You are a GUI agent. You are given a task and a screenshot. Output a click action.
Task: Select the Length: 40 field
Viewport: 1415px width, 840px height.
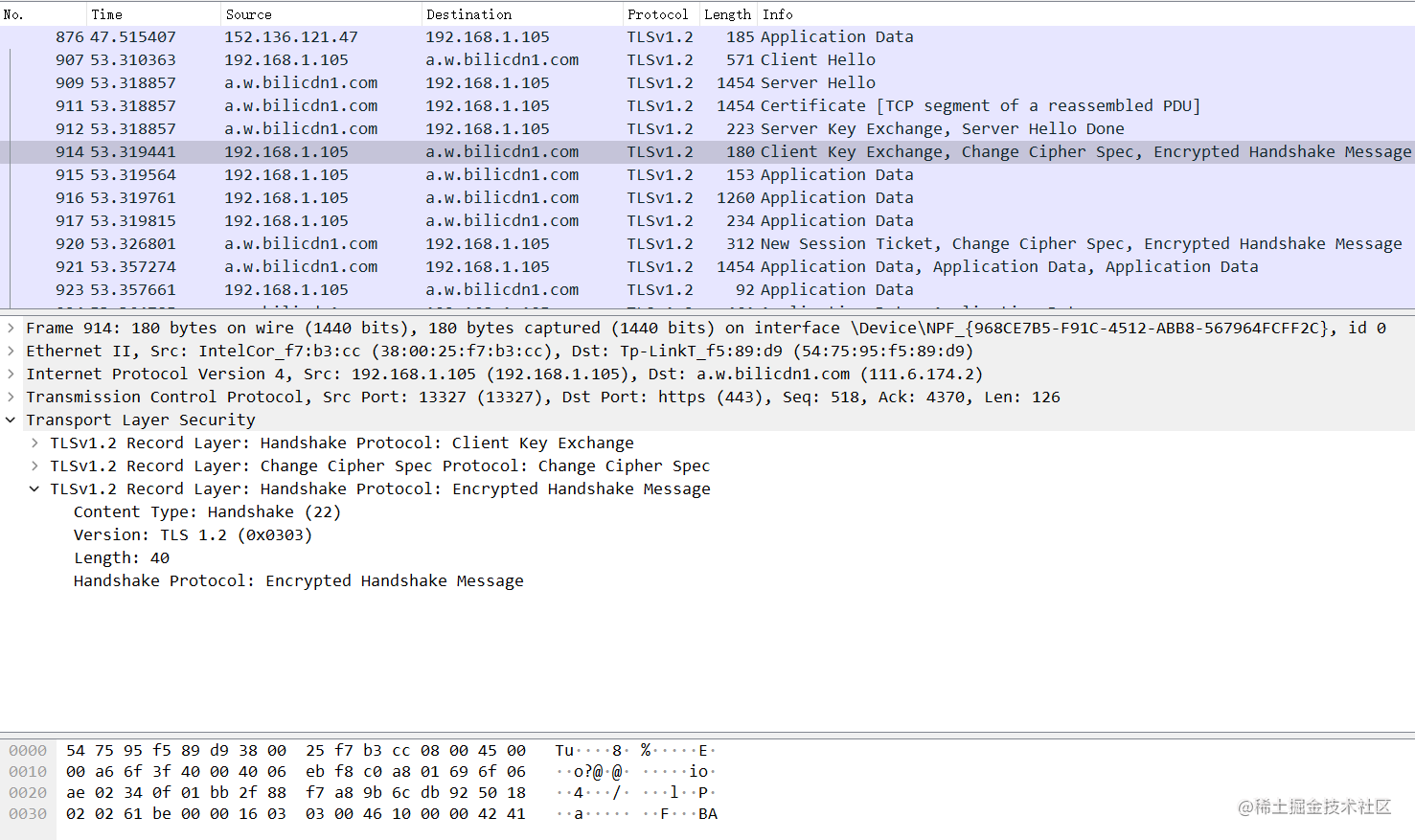click(x=122, y=557)
